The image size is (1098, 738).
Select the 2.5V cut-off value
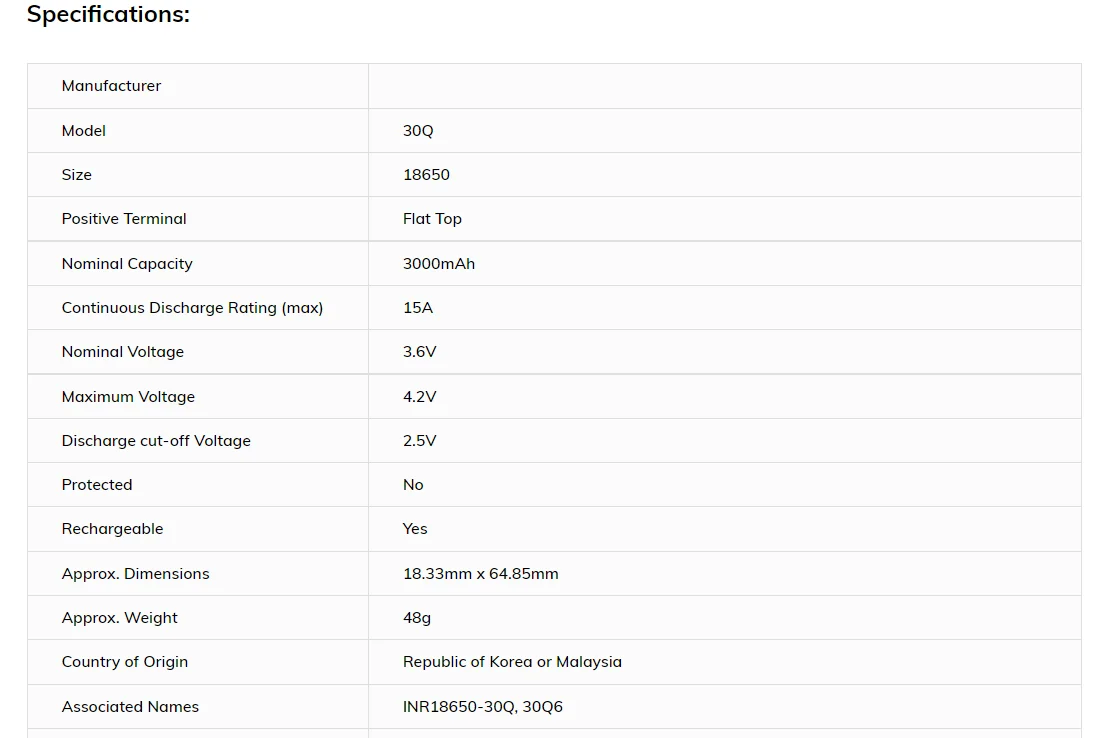[420, 441]
